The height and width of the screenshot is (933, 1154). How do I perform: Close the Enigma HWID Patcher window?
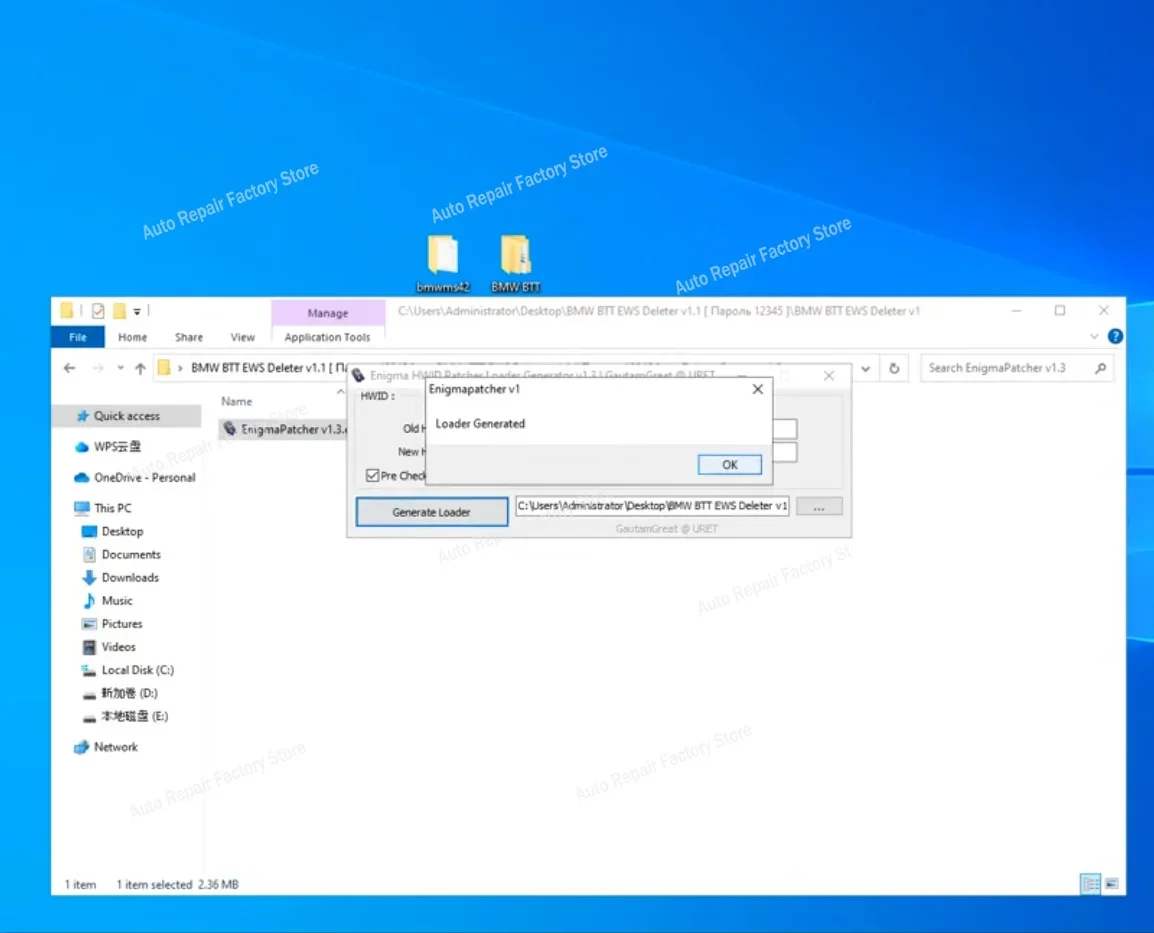pyautogui.click(x=829, y=376)
